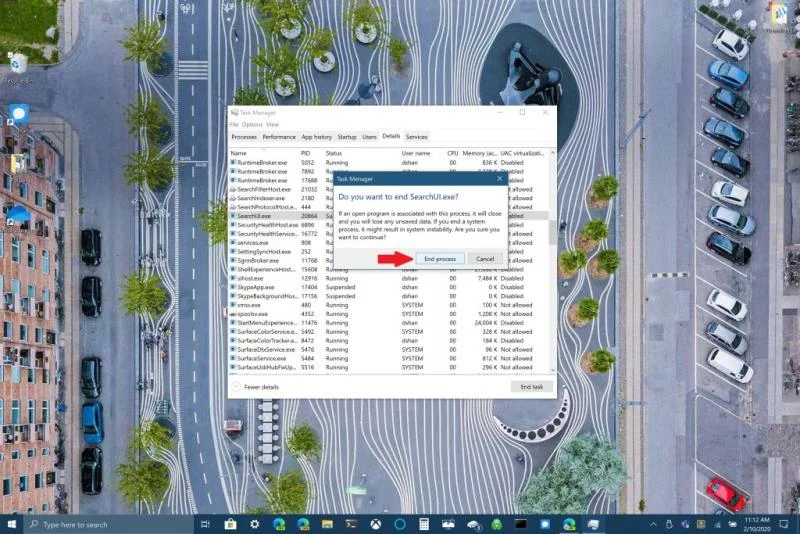Select the SurfaceDtxService.exe process
This screenshot has width=800, height=534.
coord(389,349)
